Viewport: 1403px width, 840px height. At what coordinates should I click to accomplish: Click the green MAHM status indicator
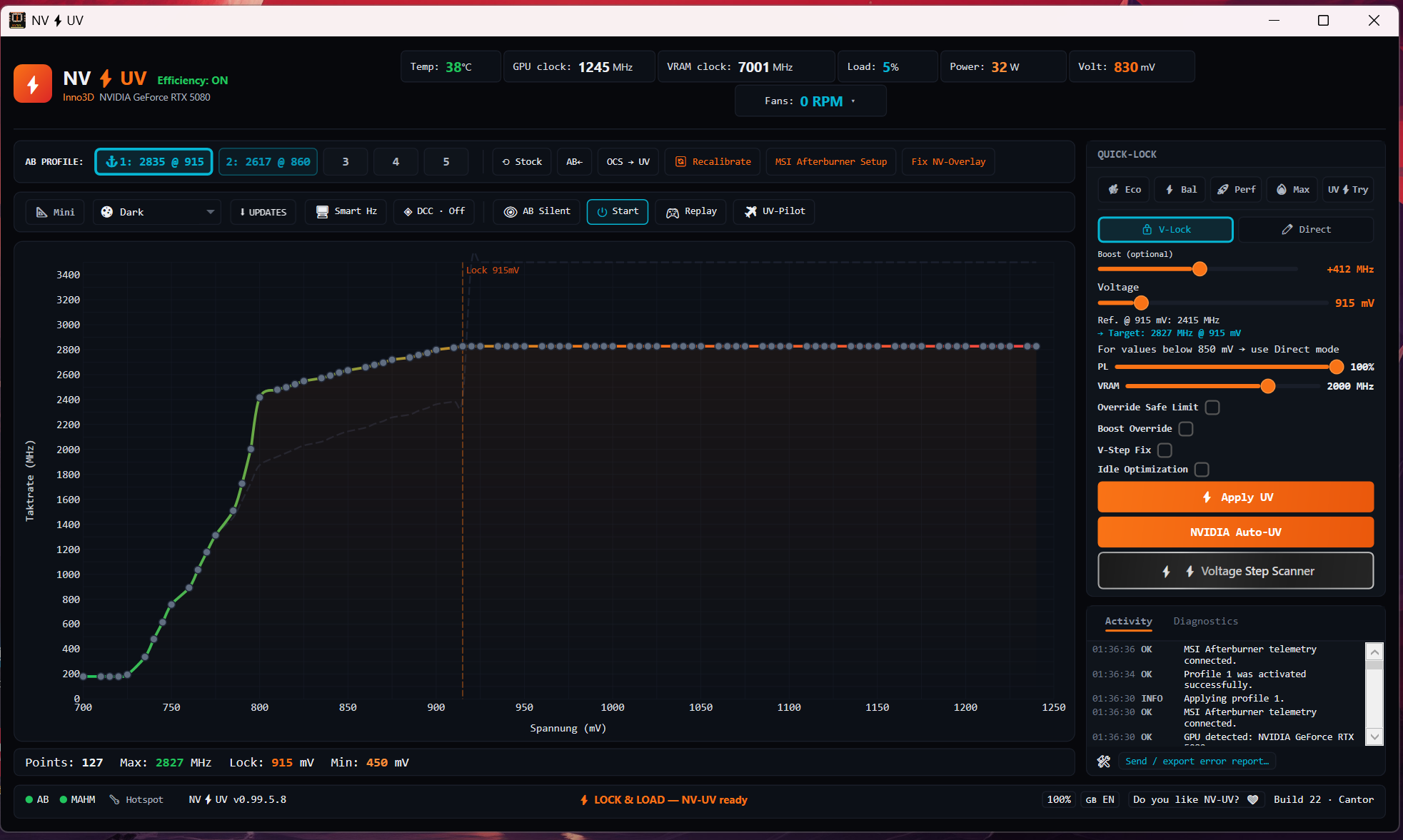coord(78,800)
